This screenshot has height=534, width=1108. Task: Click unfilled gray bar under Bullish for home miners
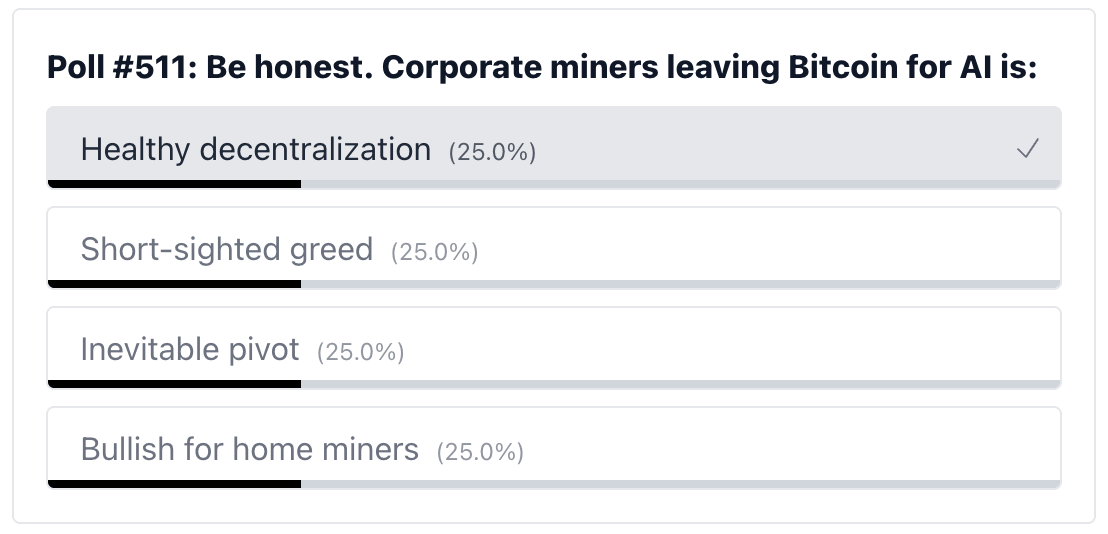[x=680, y=484]
